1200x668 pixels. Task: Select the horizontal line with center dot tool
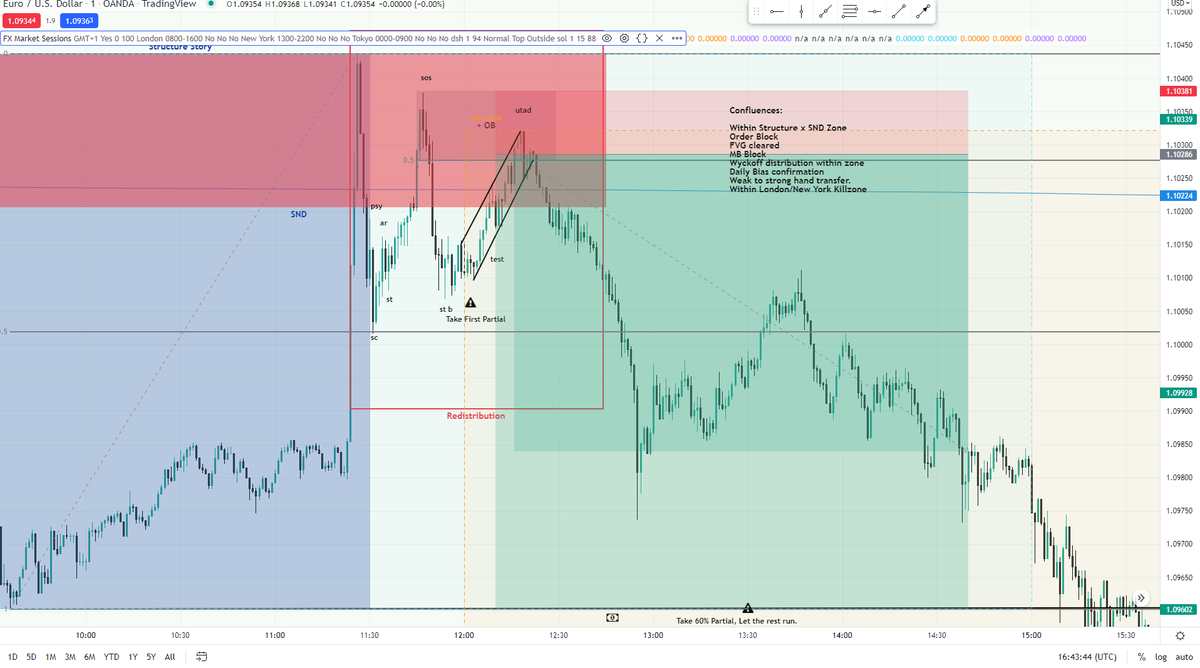(875, 12)
